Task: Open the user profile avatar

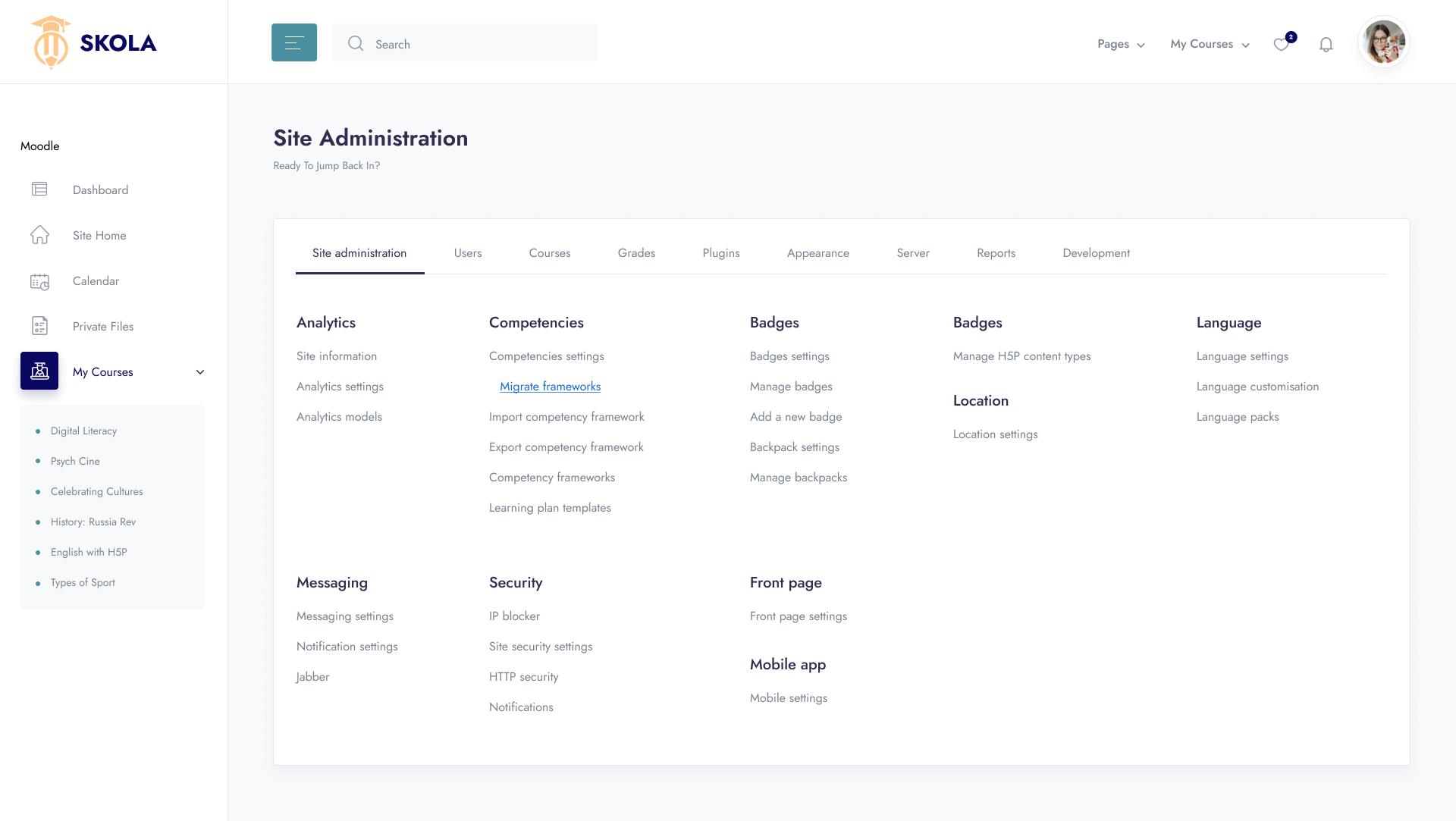Action: click(1383, 42)
